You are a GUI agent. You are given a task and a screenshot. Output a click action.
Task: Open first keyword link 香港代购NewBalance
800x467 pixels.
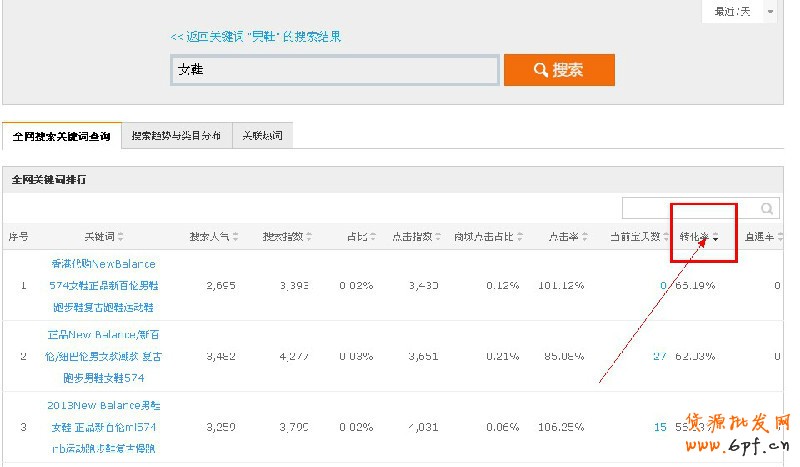point(103,264)
